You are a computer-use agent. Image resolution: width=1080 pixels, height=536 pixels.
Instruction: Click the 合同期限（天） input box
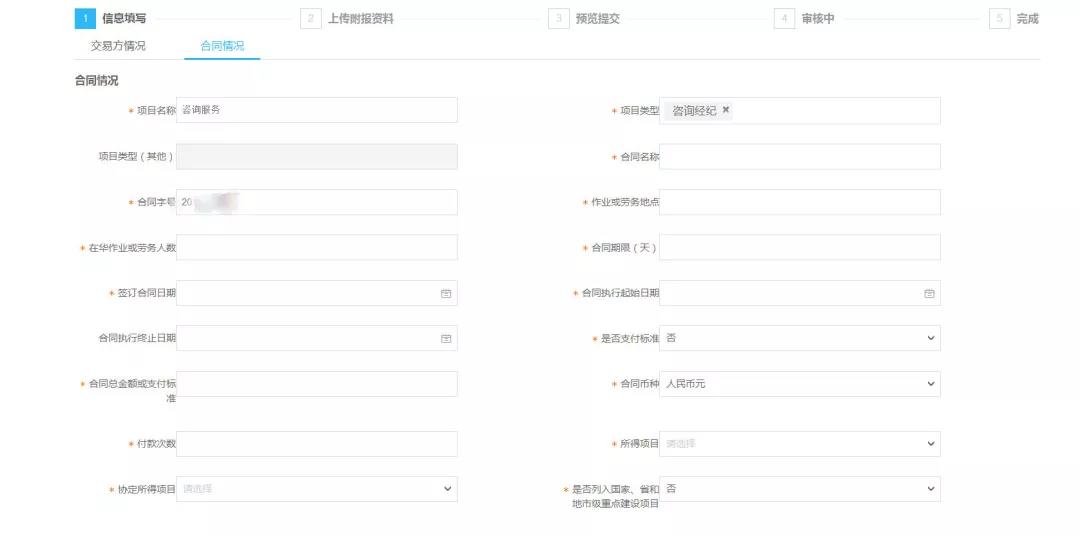click(800, 247)
